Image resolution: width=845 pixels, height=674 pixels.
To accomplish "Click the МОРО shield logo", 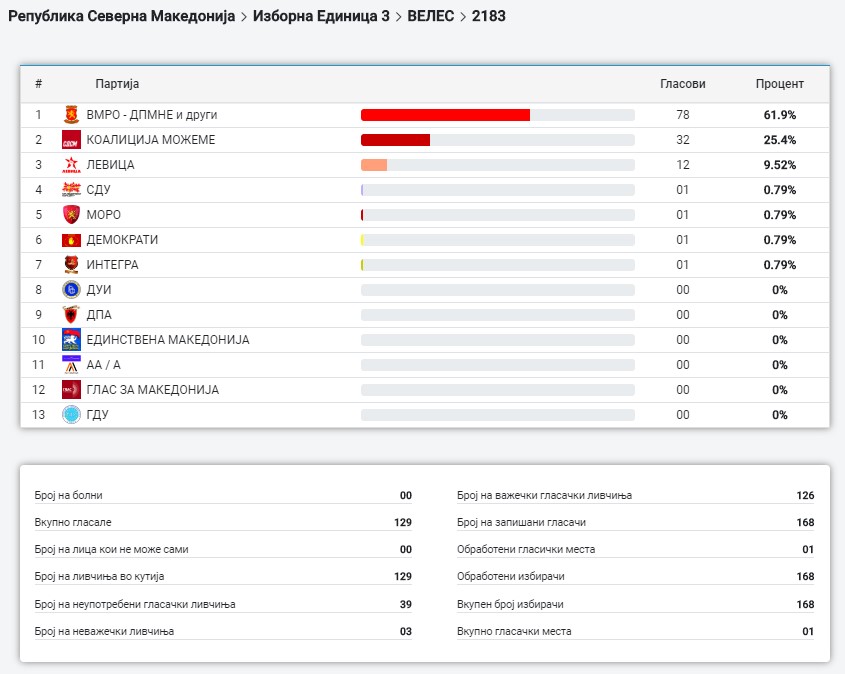I will 71,215.
